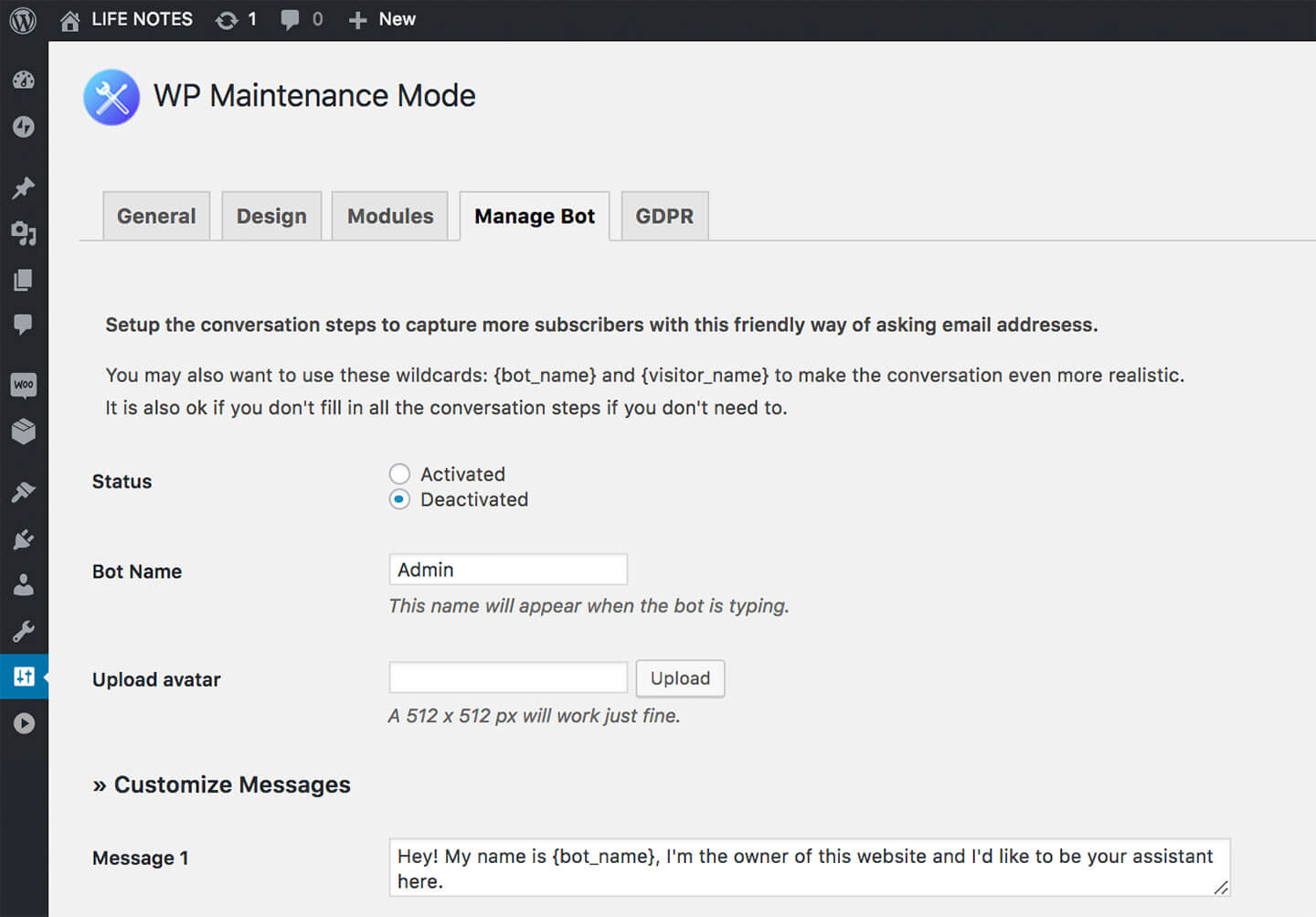Click the Message 1 label

(x=140, y=858)
